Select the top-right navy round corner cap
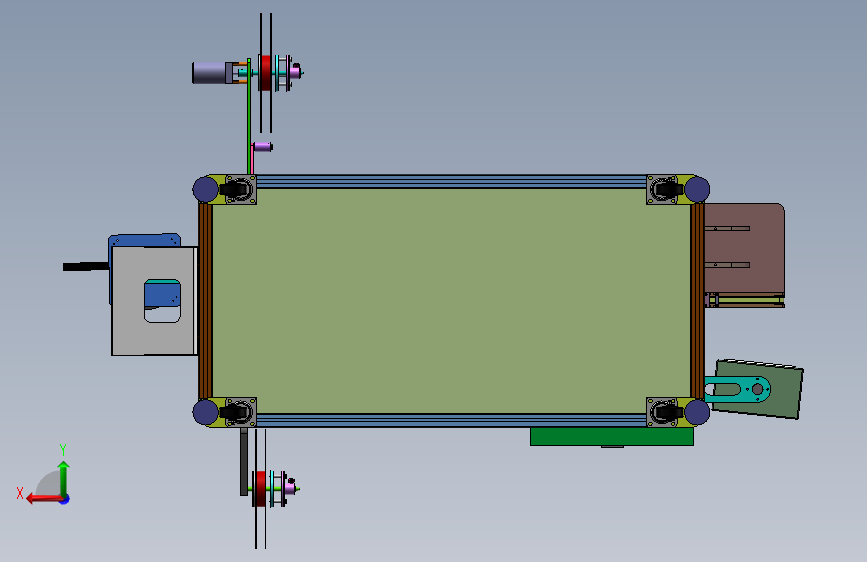 (697, 190)
